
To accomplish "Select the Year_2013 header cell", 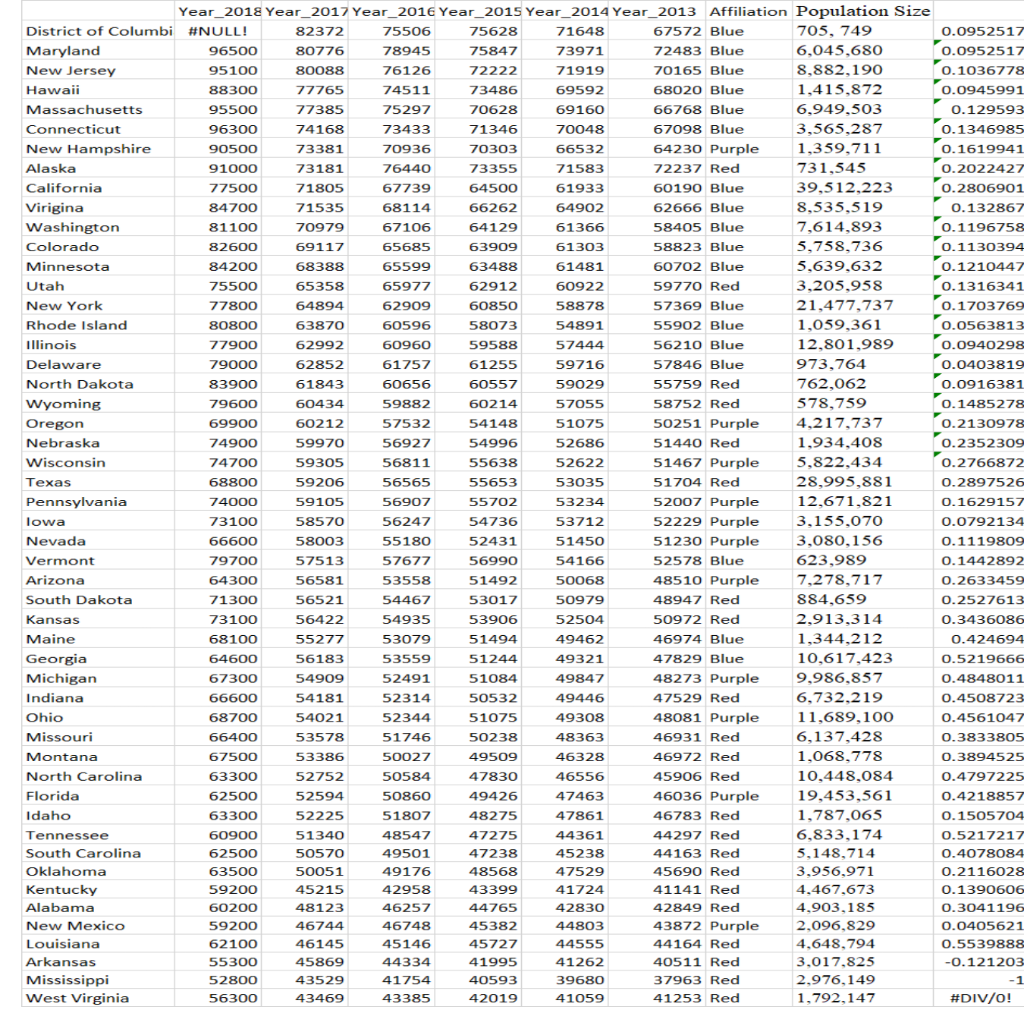I will point(657,11).
